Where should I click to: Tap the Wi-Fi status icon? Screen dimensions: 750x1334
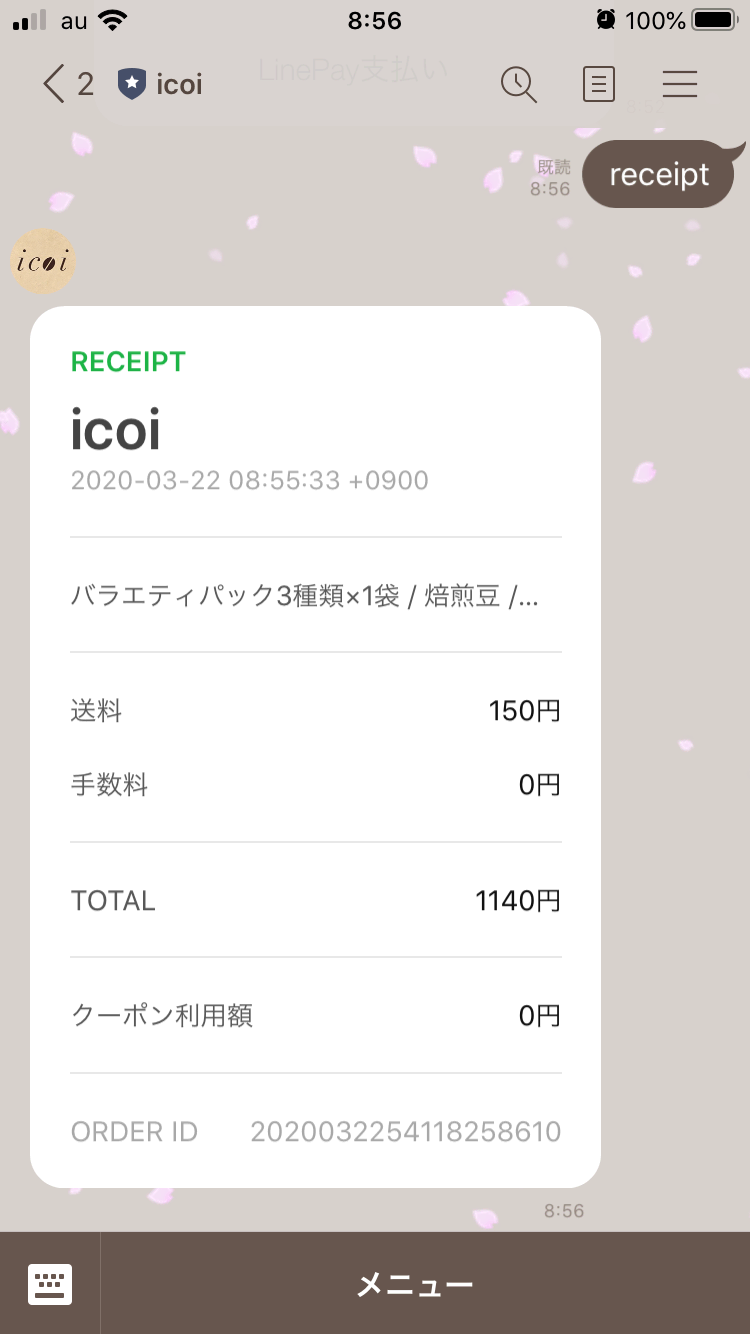[x=114, y=20]
